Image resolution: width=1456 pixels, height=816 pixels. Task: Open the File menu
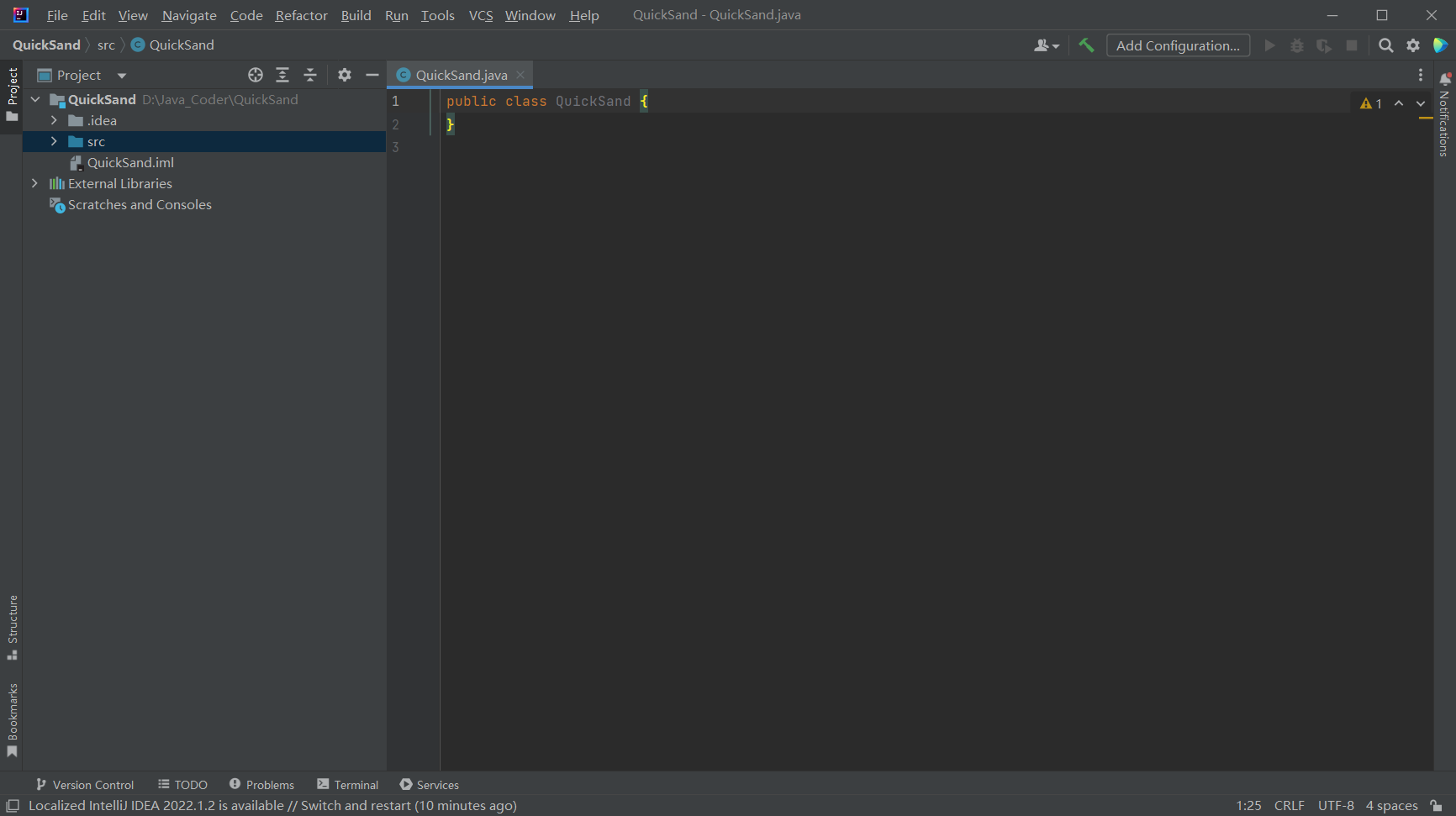pyautogui.click(x=57, y=15)
